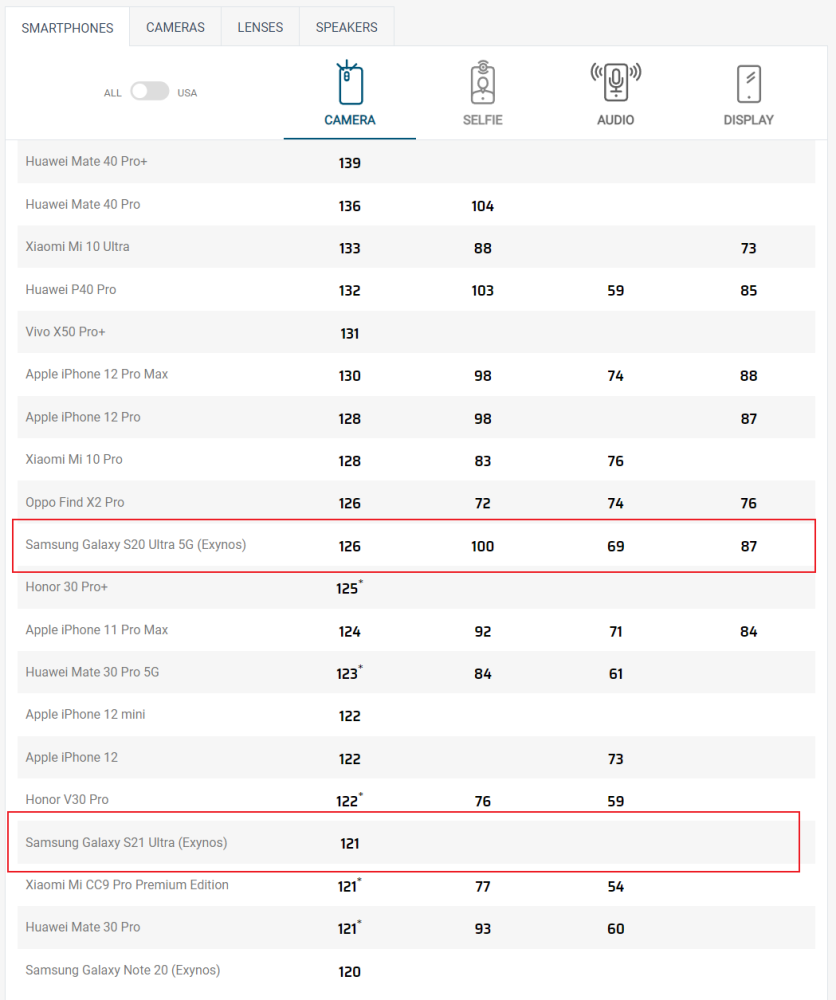Select Vivo X50 Pro+ in list
Screen dimensions: 836x1000
click(65, 332)
